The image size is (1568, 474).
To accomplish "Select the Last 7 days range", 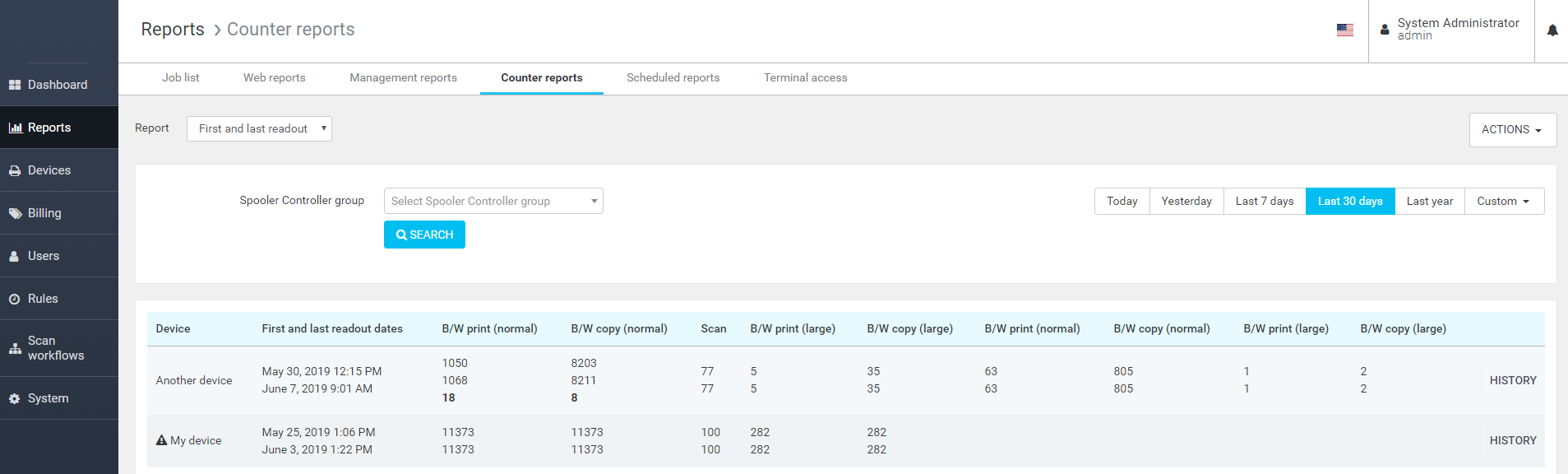I will pyautogui.click(x=1264, y=201).
